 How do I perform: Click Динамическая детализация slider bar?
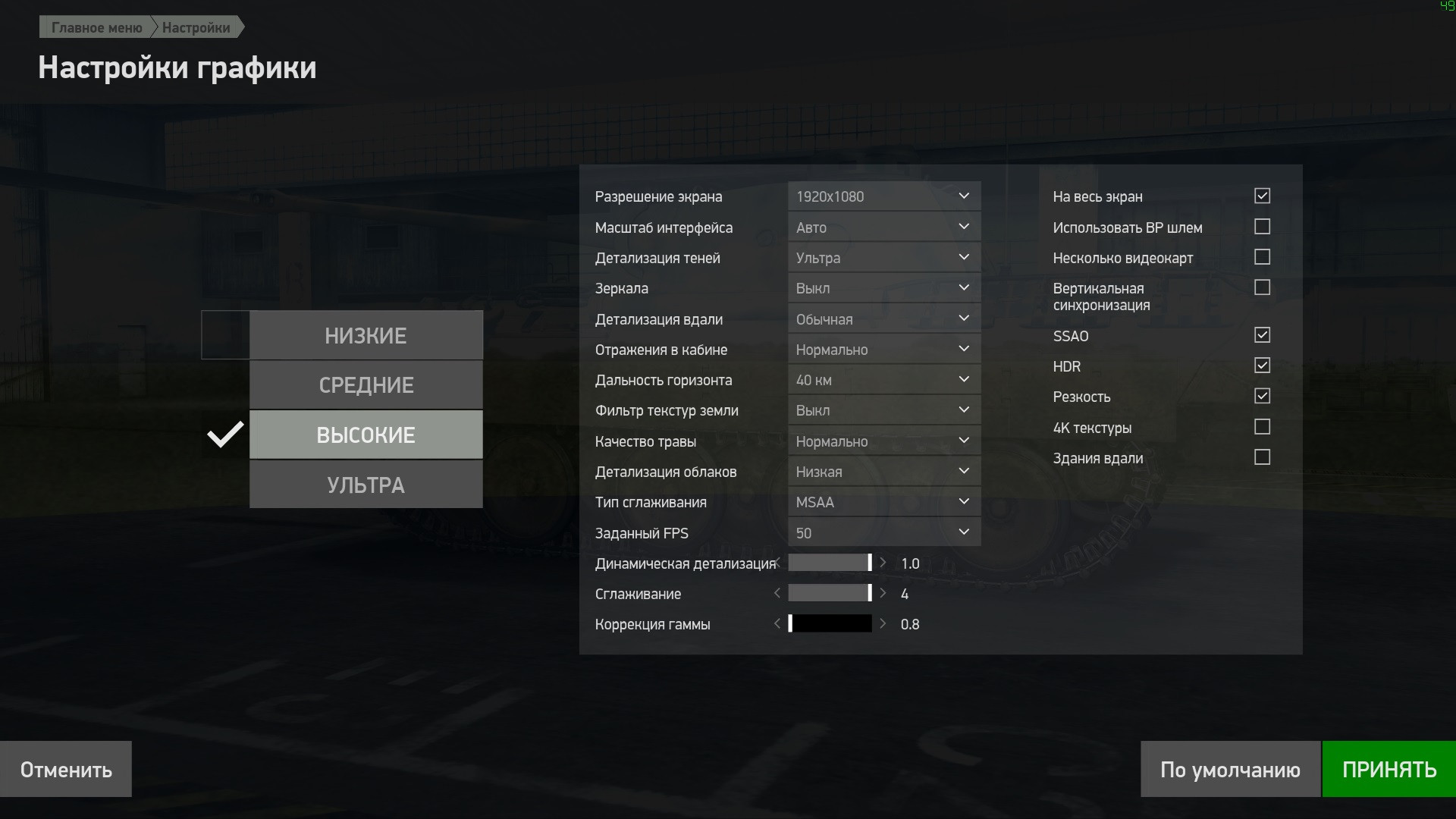point(830,563)
